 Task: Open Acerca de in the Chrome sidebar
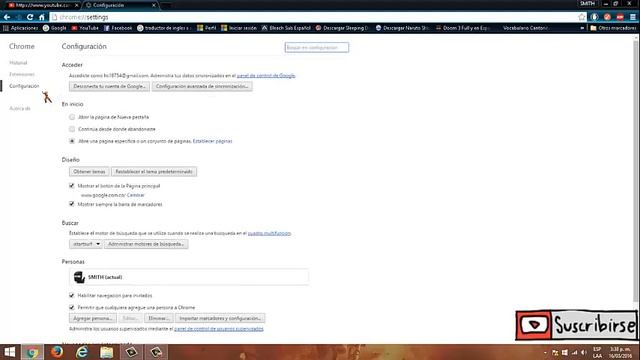pyautogui.click(x=20, y=109)
